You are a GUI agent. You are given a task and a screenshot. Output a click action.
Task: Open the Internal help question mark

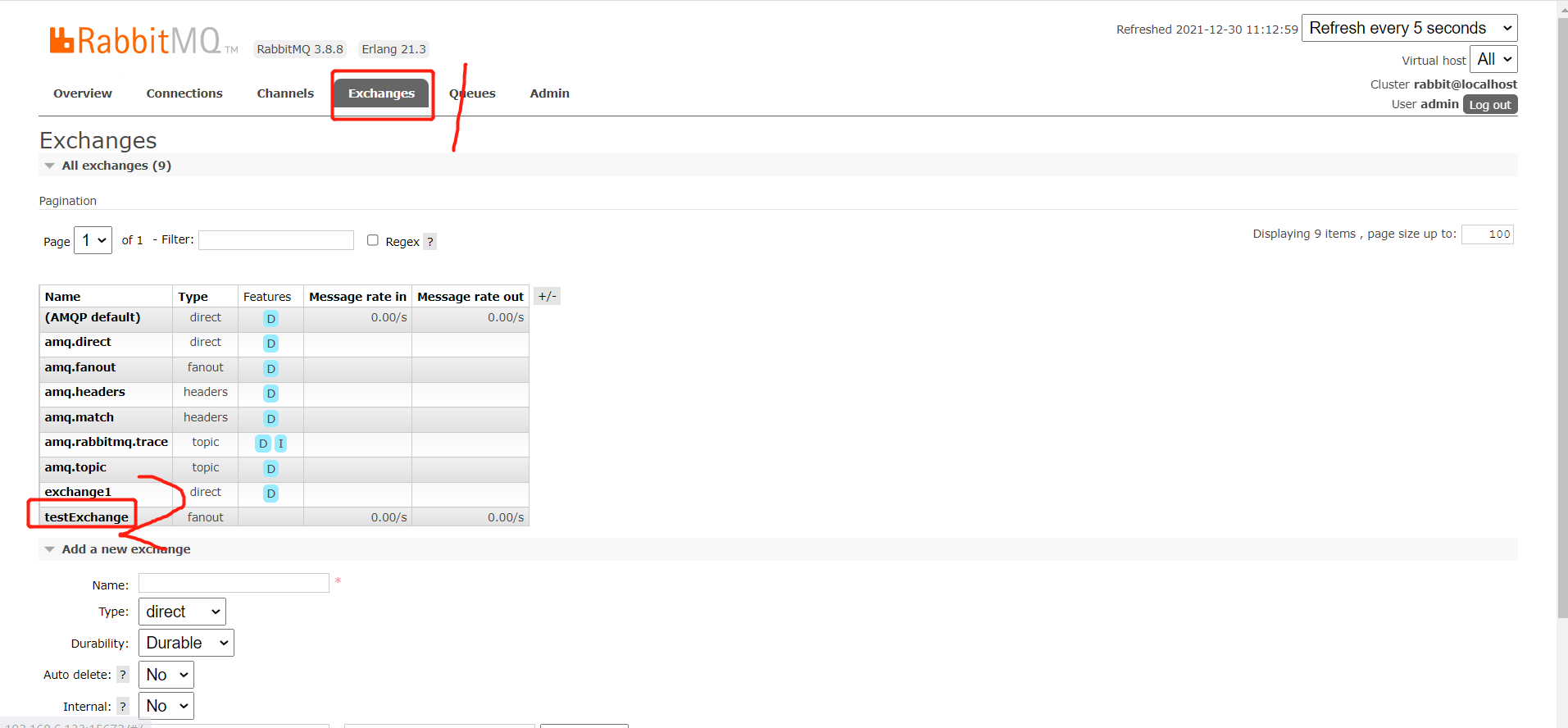coord(123,706)
